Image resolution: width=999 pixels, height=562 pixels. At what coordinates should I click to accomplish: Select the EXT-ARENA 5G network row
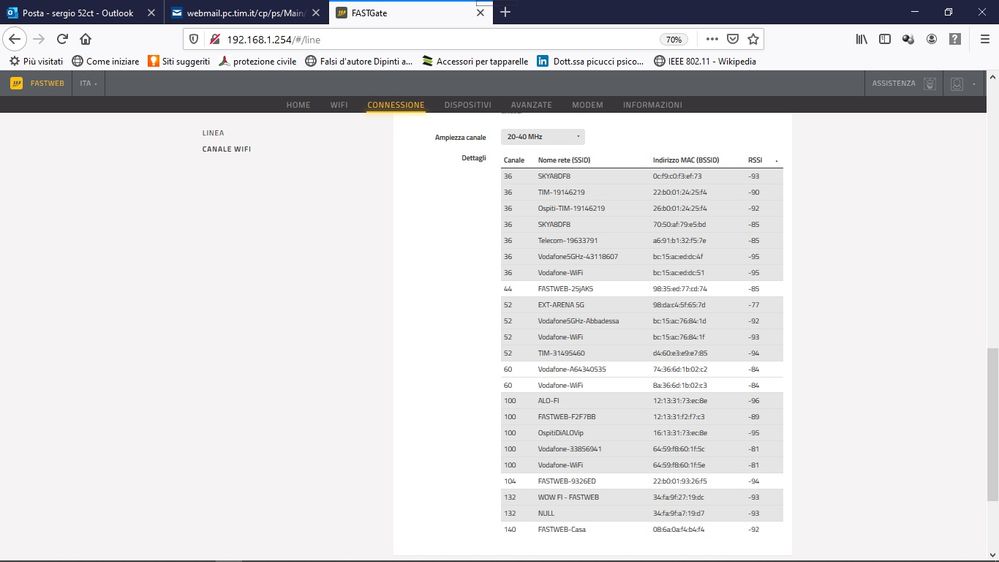[642, 305]
